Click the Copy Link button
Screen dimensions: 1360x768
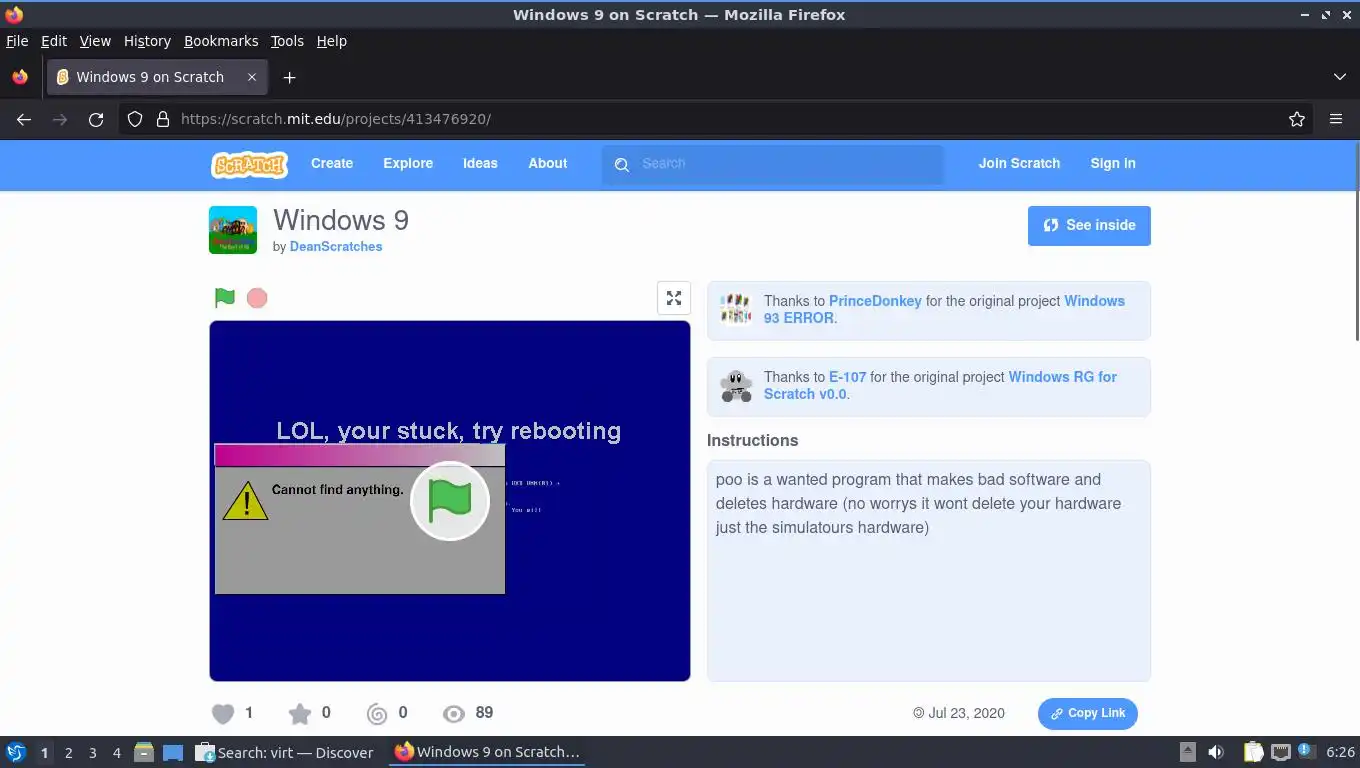1088,714
